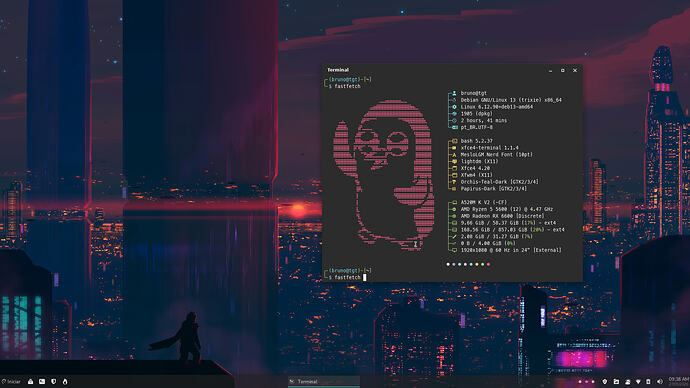Open the shield tray indicator
This screenshot has height=388, width=690.
605,382
